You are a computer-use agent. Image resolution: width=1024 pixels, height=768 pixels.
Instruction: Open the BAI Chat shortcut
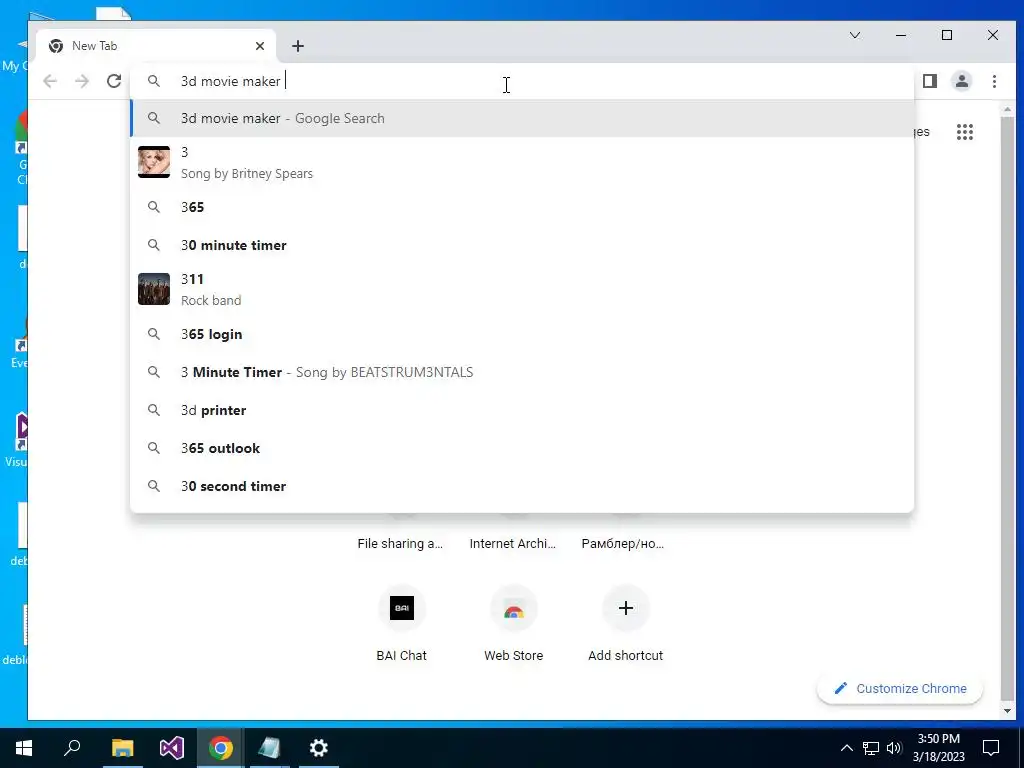(402, 624)
